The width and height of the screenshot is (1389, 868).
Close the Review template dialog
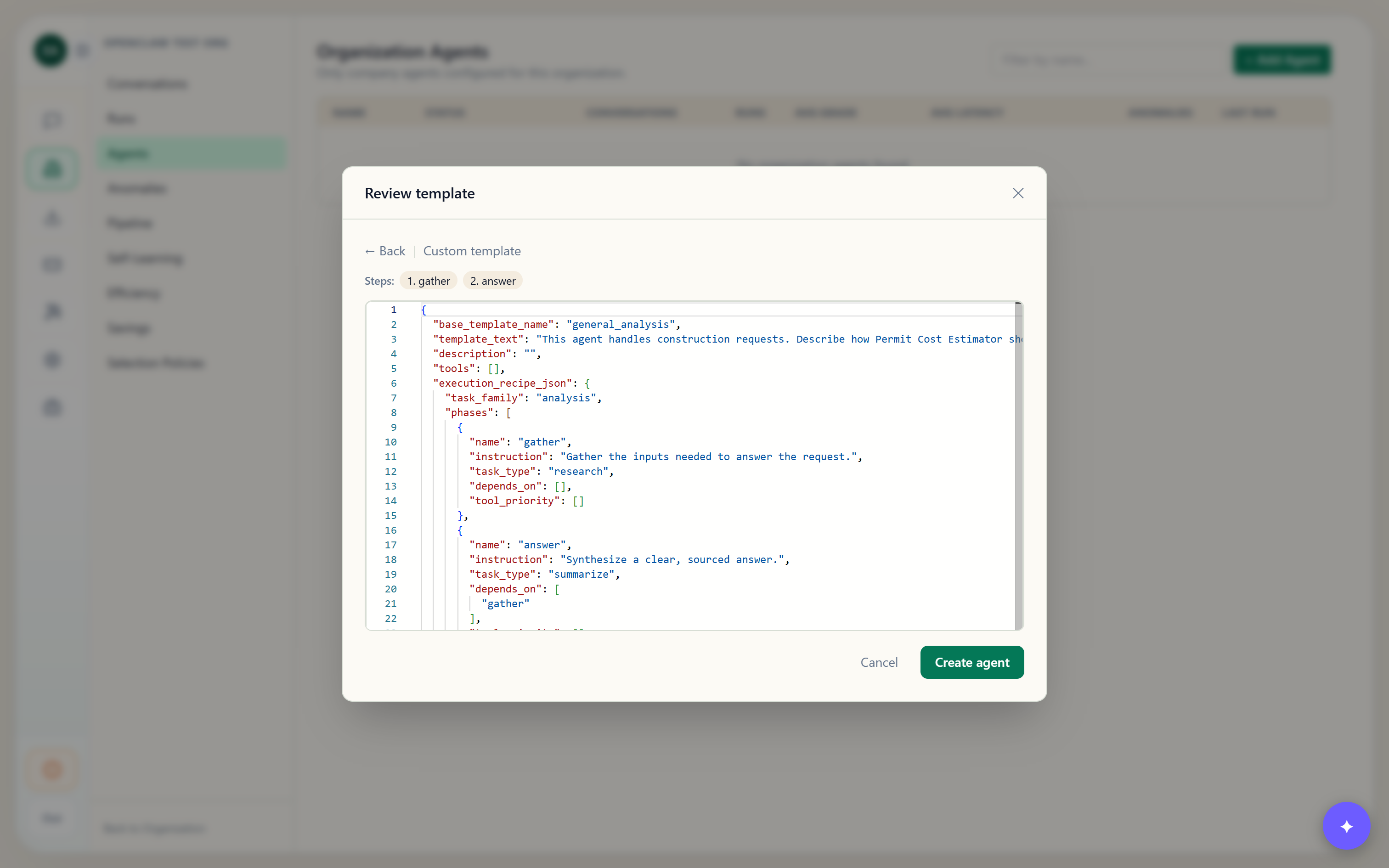pos(1018,193)
